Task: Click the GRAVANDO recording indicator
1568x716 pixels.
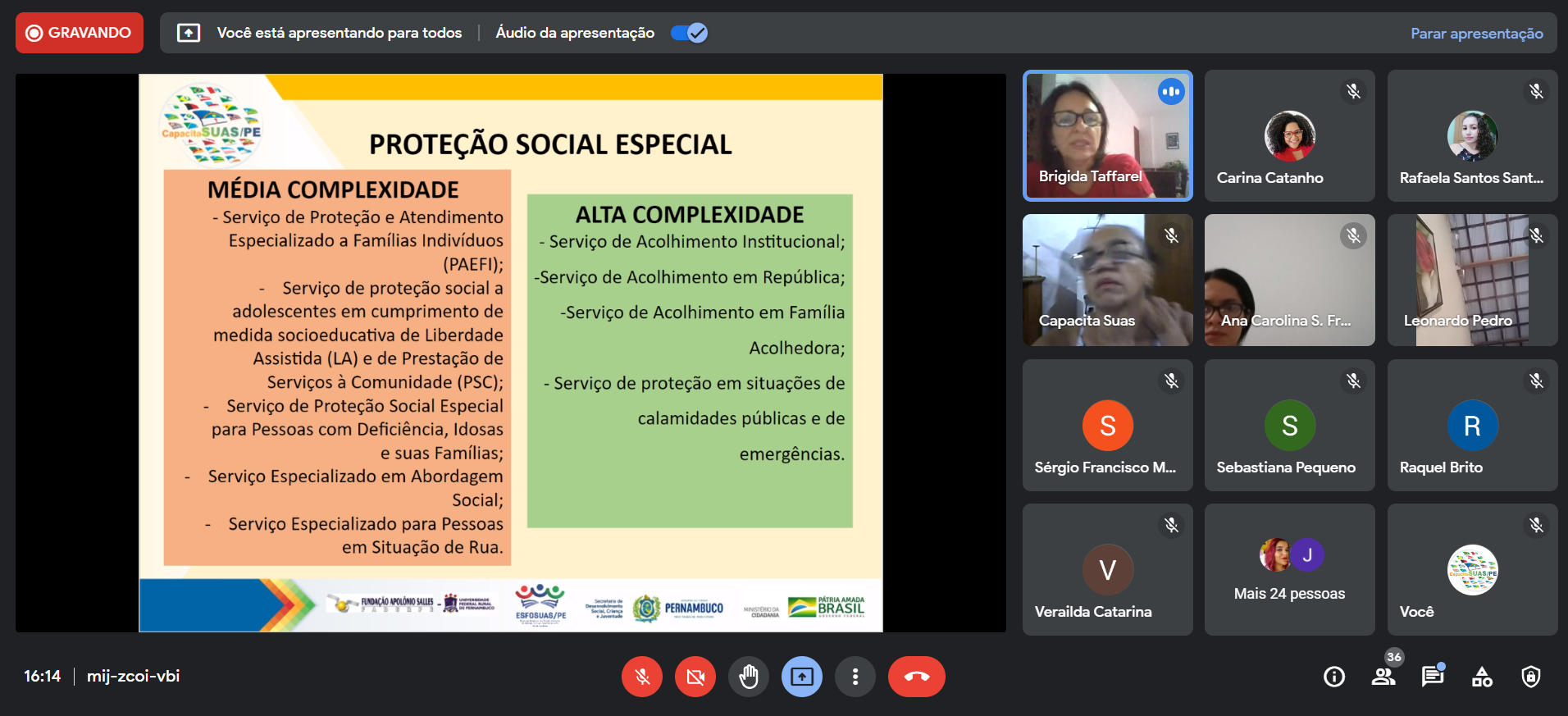Action: click(x=80, y=33)
